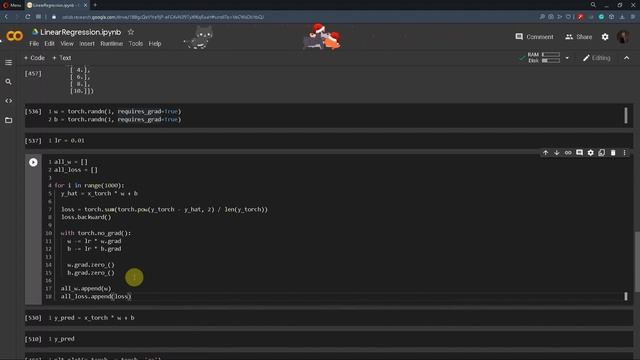Open the View menu

tap(67, 44)
